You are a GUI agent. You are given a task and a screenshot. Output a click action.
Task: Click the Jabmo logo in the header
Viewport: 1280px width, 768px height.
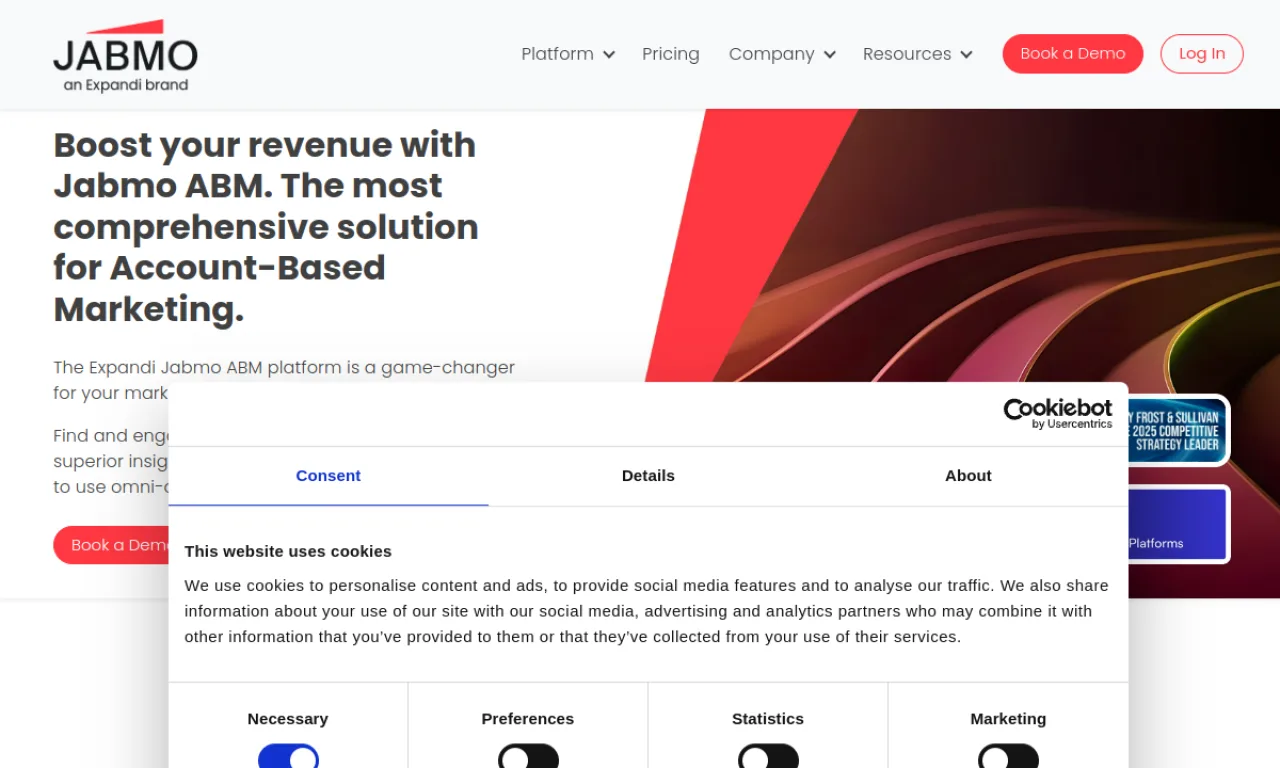click(x=125, y=56)
